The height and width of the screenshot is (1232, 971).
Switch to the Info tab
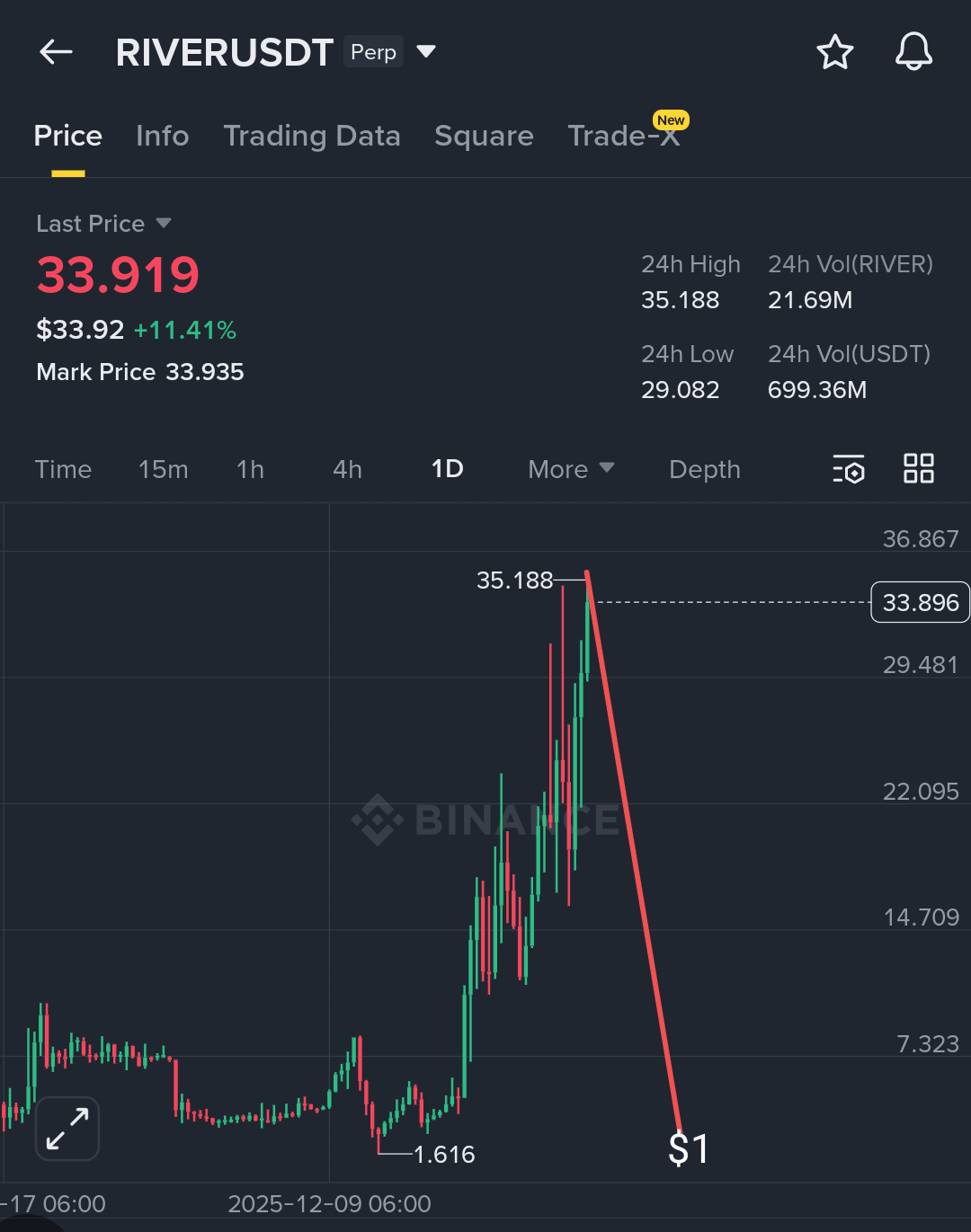pos(163,136)
